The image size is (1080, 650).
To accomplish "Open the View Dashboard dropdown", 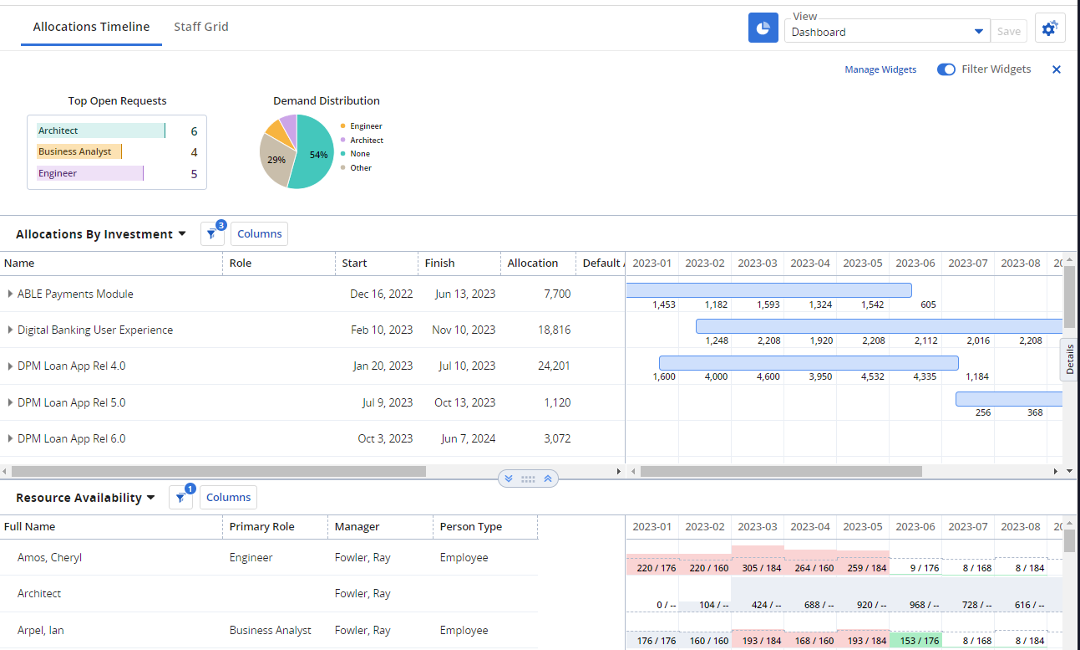I will (978, 32).
